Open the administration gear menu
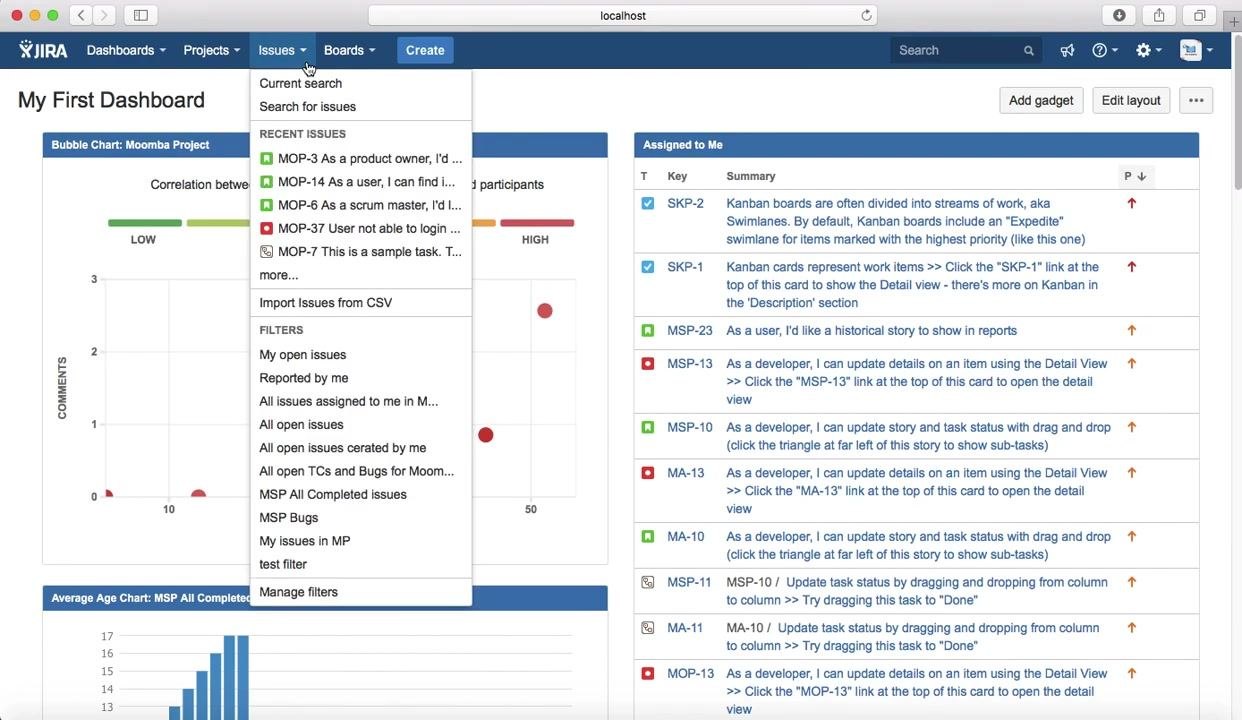Screen dimensions: 1242x720 (1149, 50)
